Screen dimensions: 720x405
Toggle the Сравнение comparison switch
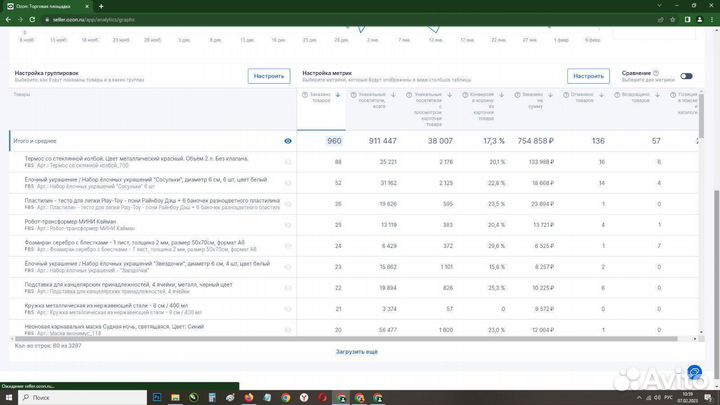(687, 76)
